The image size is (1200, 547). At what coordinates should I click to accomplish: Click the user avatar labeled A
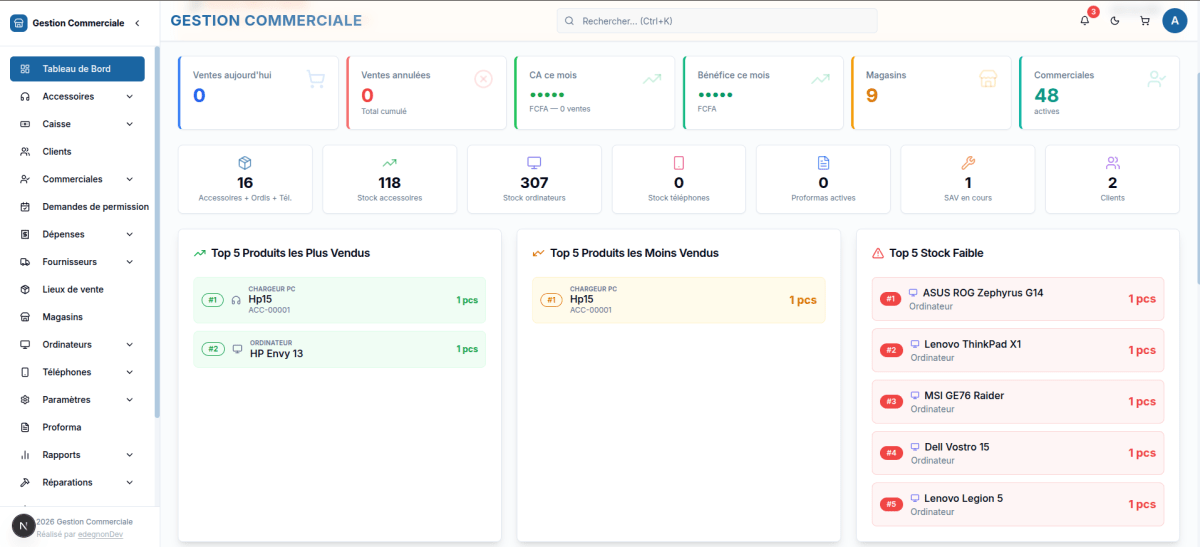(x=1175, y=20)
